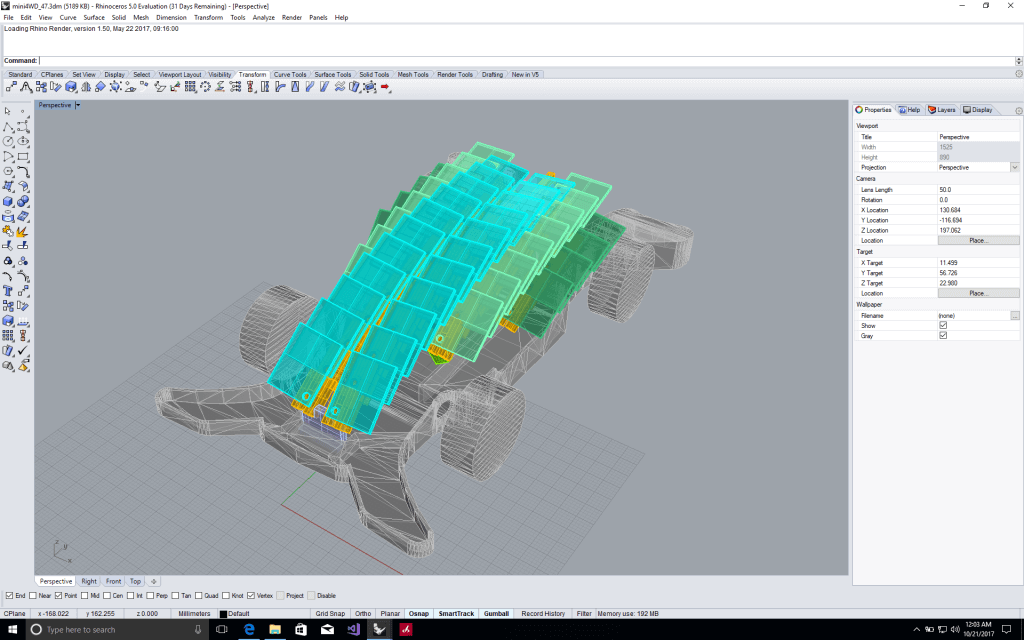Browse for wallpaper Filename with ellipsis button
This screenshot has width=1024, height=640.
coord(1014,315)
